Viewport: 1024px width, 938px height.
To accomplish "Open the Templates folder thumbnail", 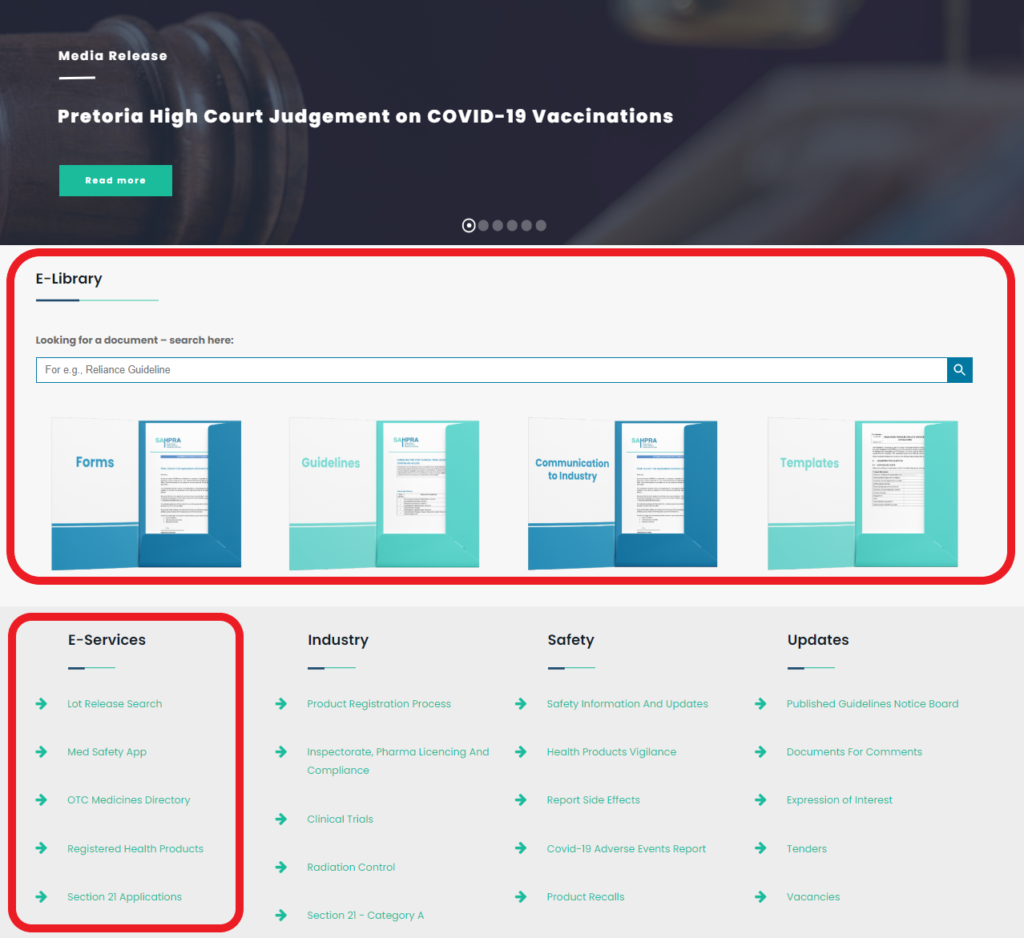I will tap(862, 494).
